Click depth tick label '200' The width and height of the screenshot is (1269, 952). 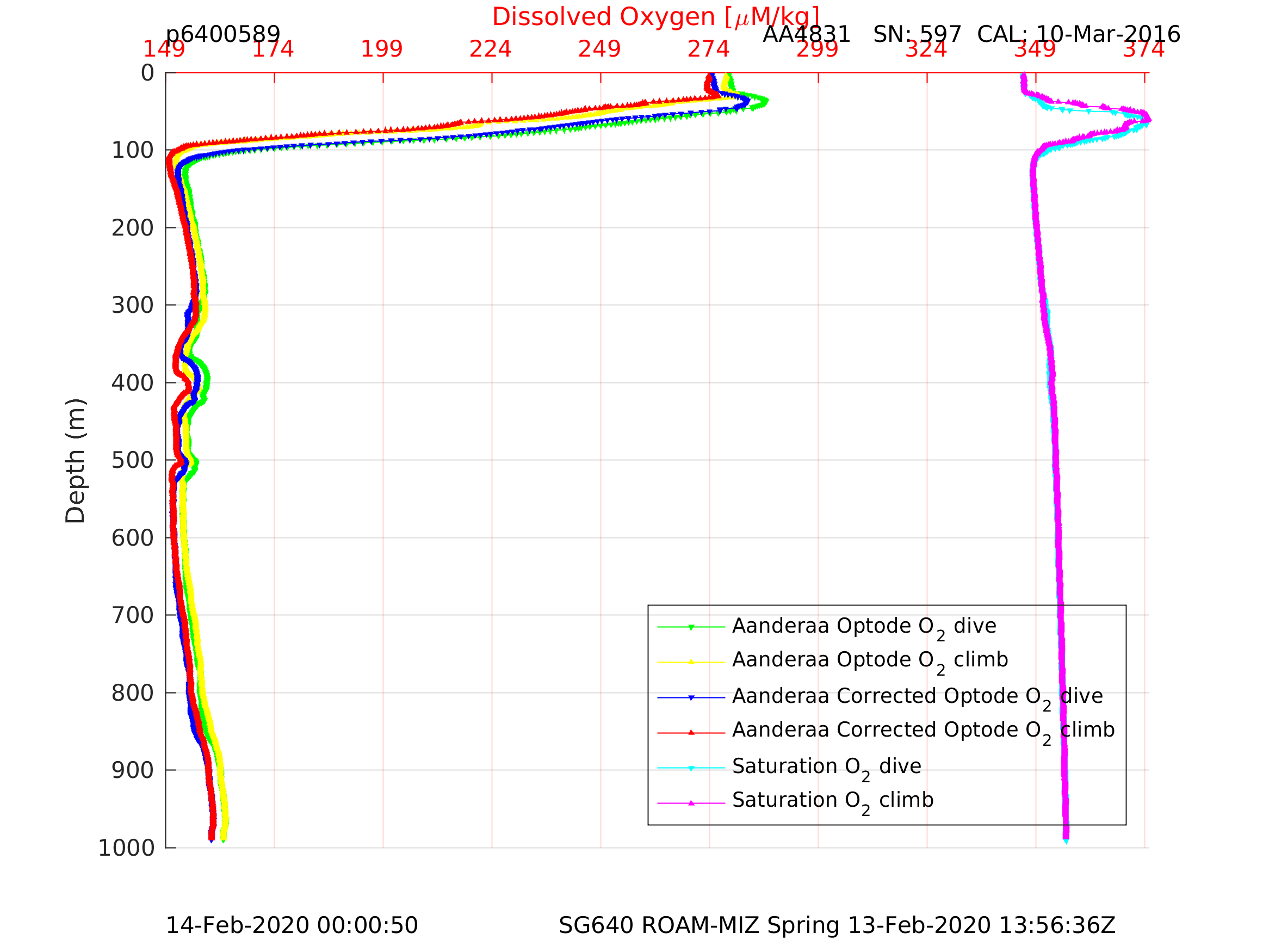click(x=133, y=228)
